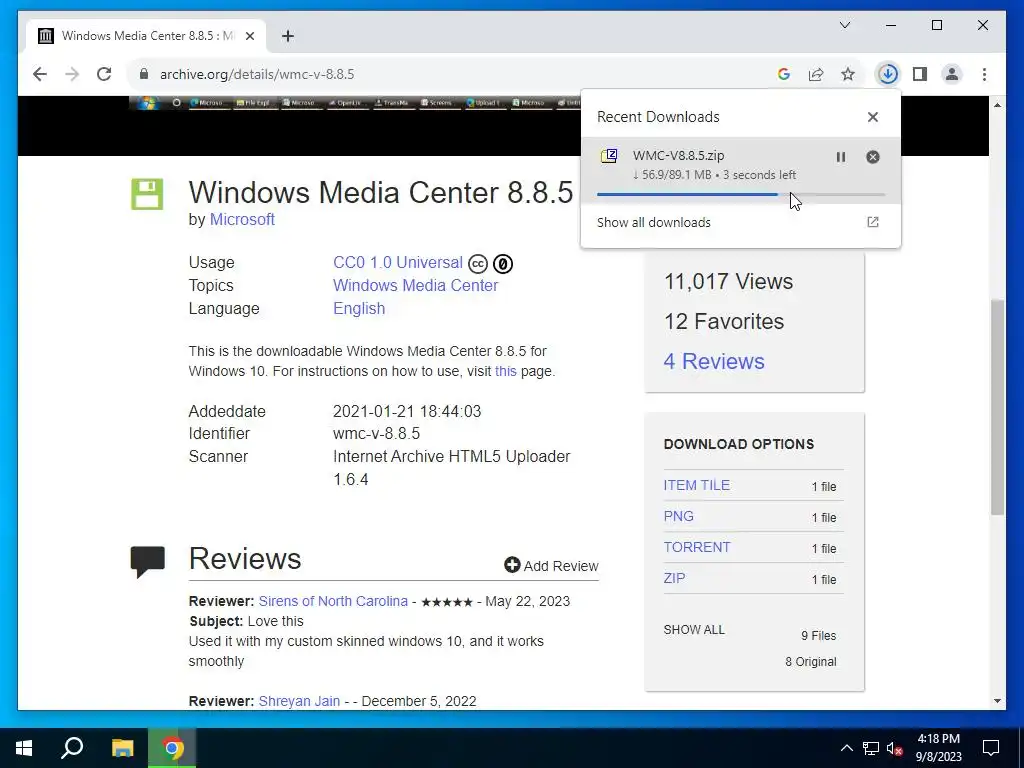Download the PNG option
This screenshot has height=768, width=1024.
click(679, 516)
